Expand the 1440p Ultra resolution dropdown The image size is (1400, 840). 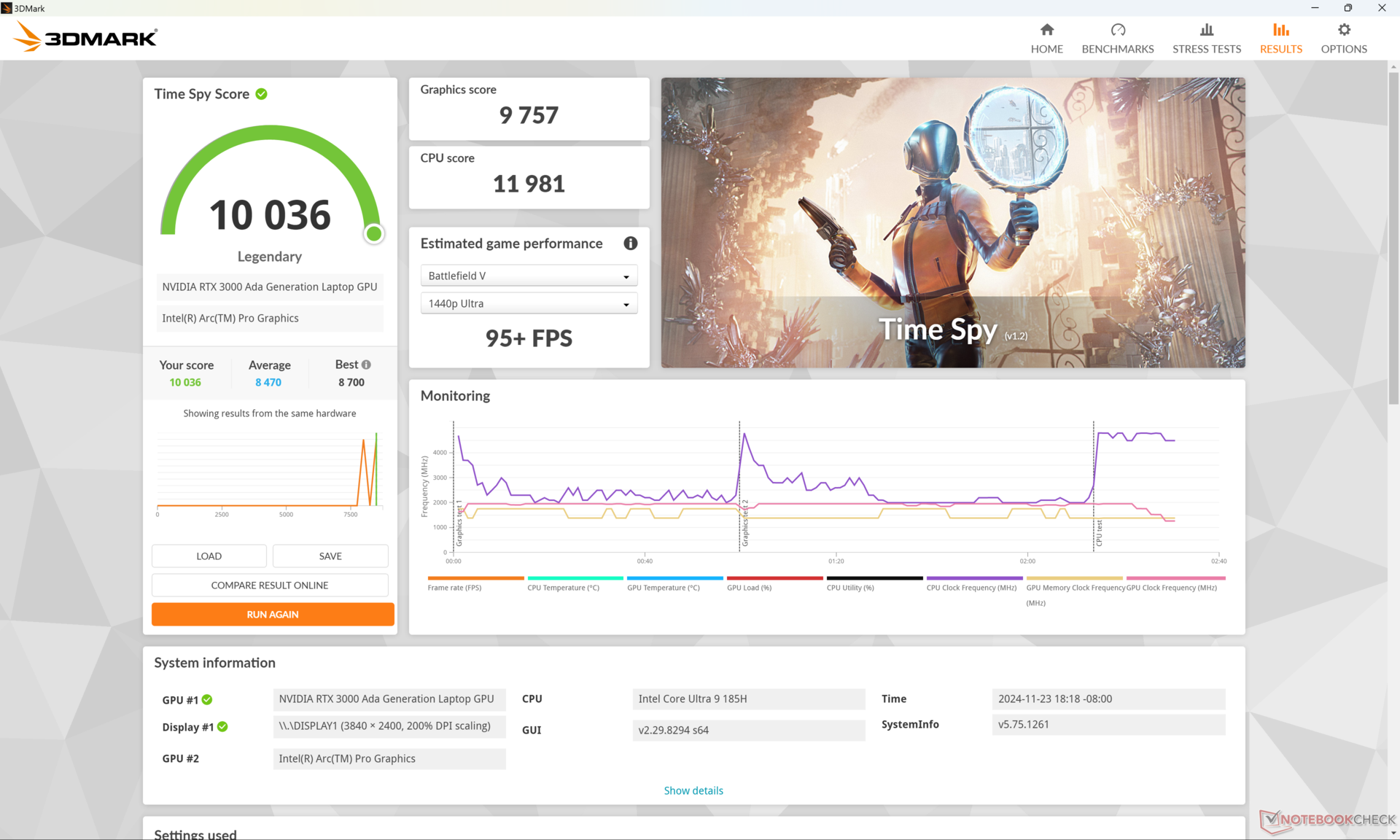coord(529,303)
